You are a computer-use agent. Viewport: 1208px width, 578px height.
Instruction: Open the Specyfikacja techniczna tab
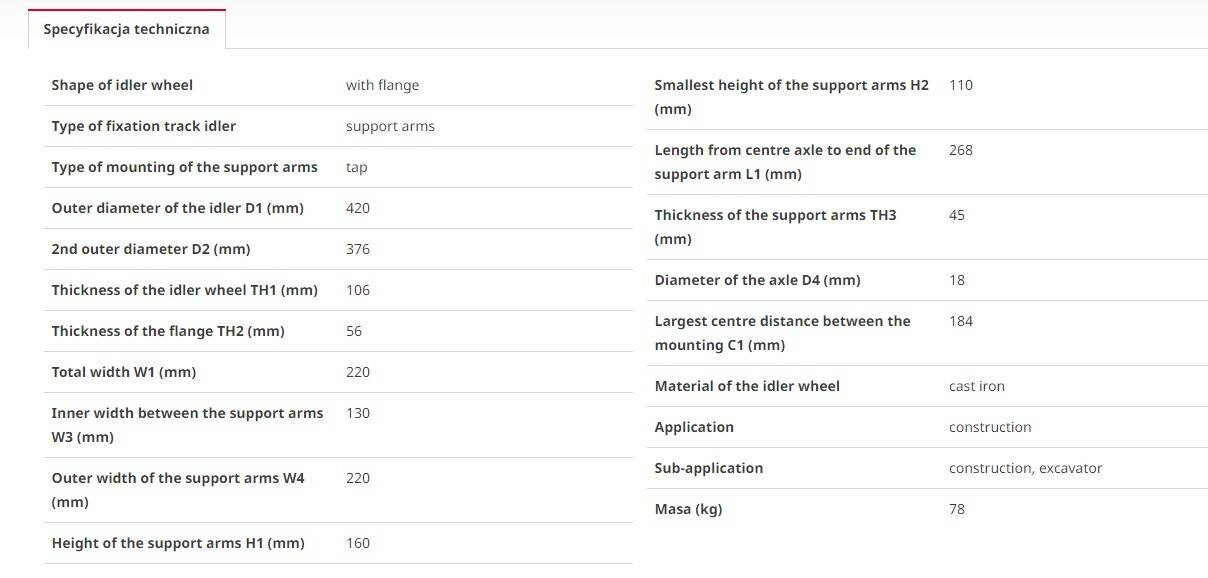click(x=126, y=29)
